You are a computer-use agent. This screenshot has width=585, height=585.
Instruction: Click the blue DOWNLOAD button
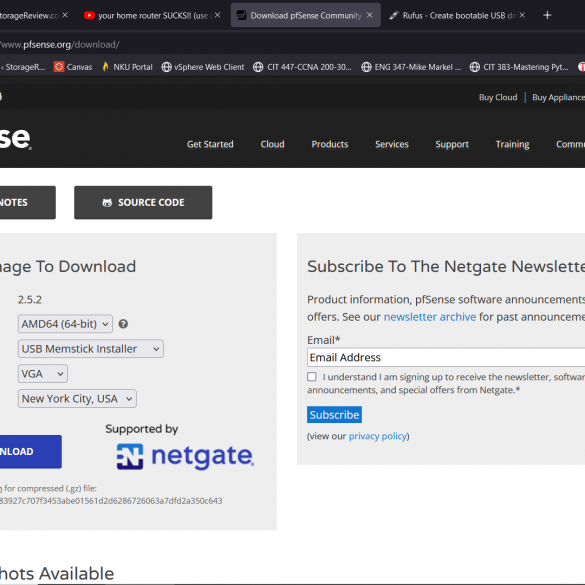(31, 451)
